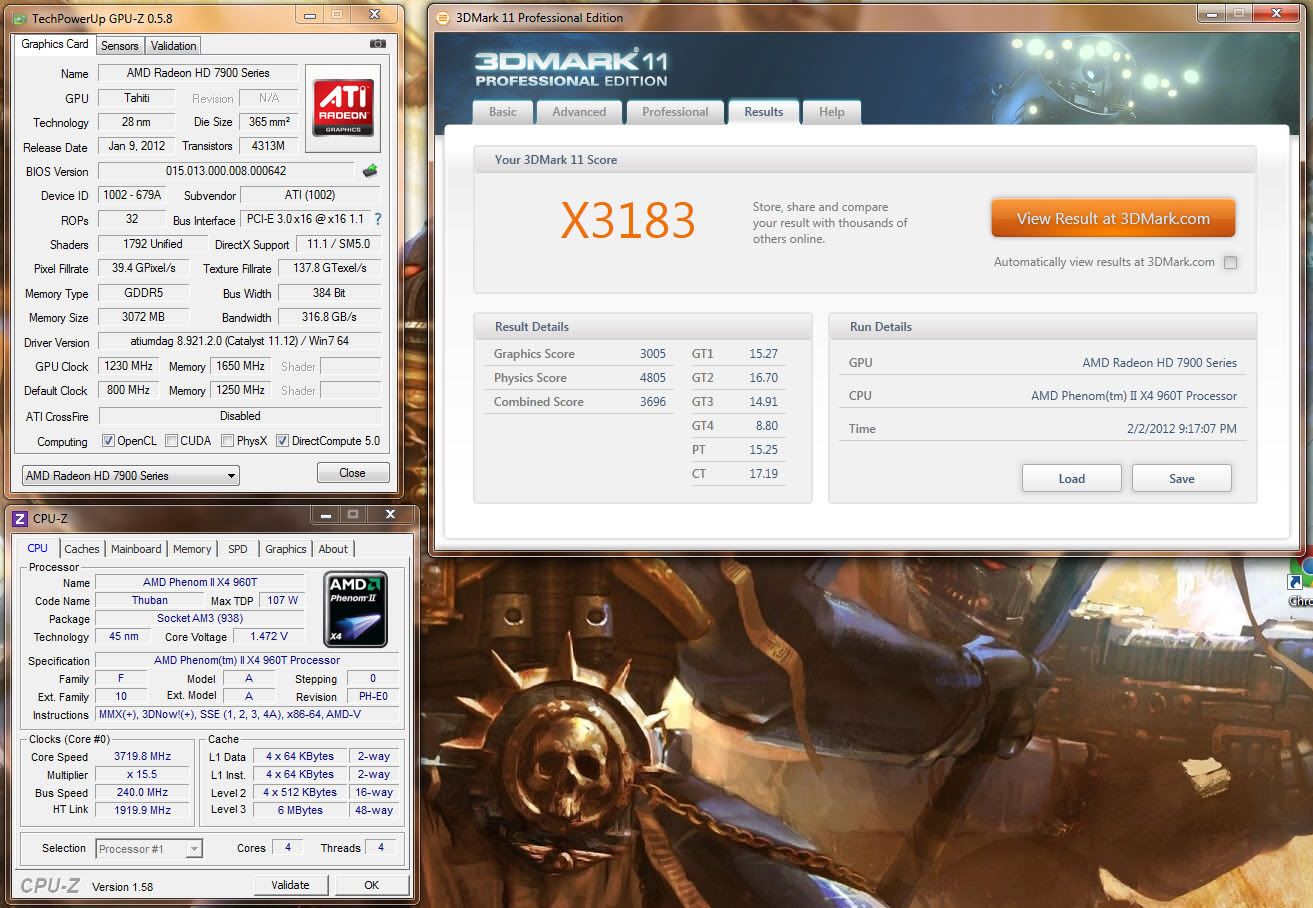This screenshot has width=1313, height=908.
Task: Click the Graphics Score 3005 row
Action: pos(579,354)
